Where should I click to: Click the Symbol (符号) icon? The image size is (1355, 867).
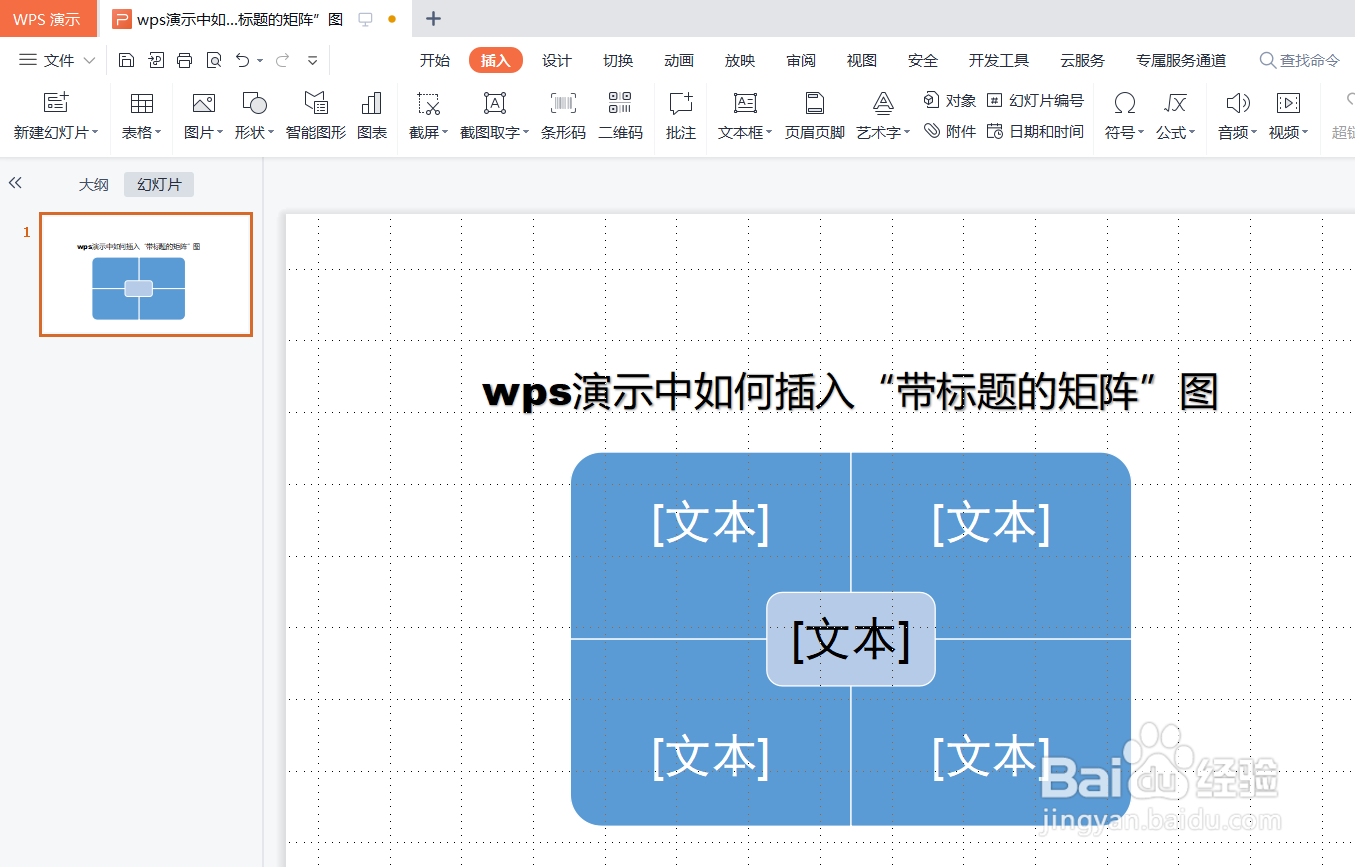[1125, 102]
